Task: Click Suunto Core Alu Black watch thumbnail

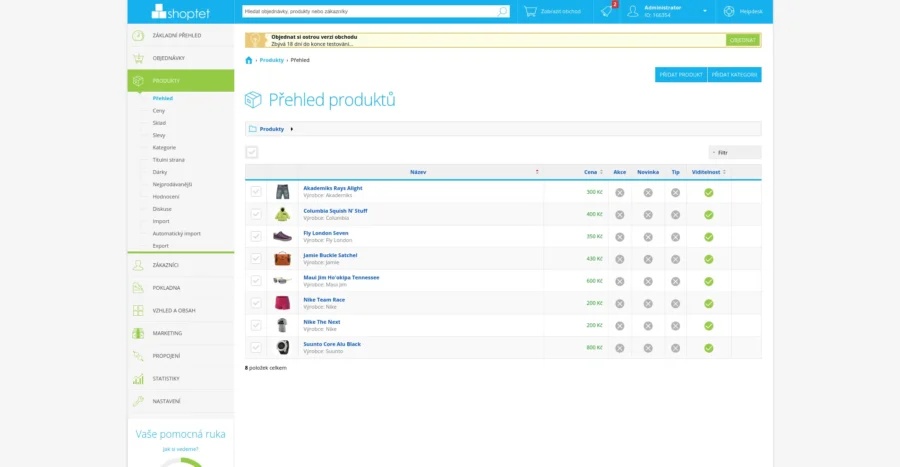Action: pos(282,347)
